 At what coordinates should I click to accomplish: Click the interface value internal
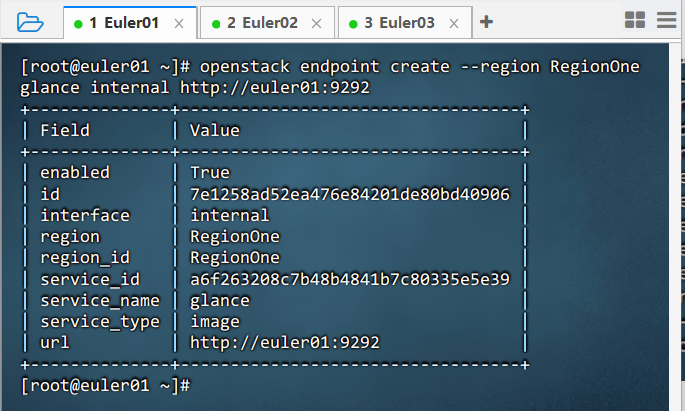(x=230, y=215)
